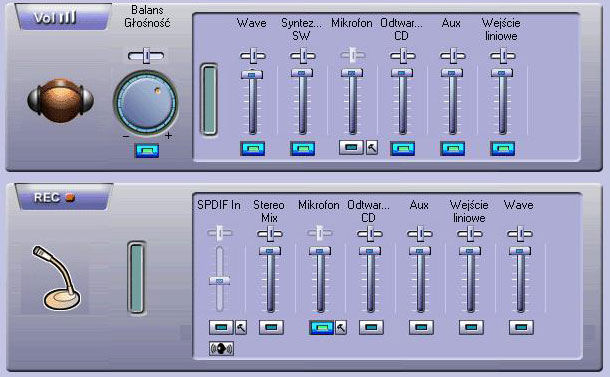Image resolution: width=610 pixels, height=377 pixels.
Task: Click the "Balans Głośność" label
Action: (147, 16)
